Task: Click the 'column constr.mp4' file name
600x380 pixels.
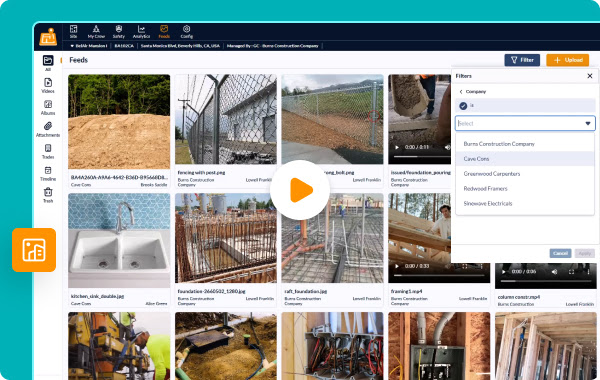Action: [x=518, y=297]
